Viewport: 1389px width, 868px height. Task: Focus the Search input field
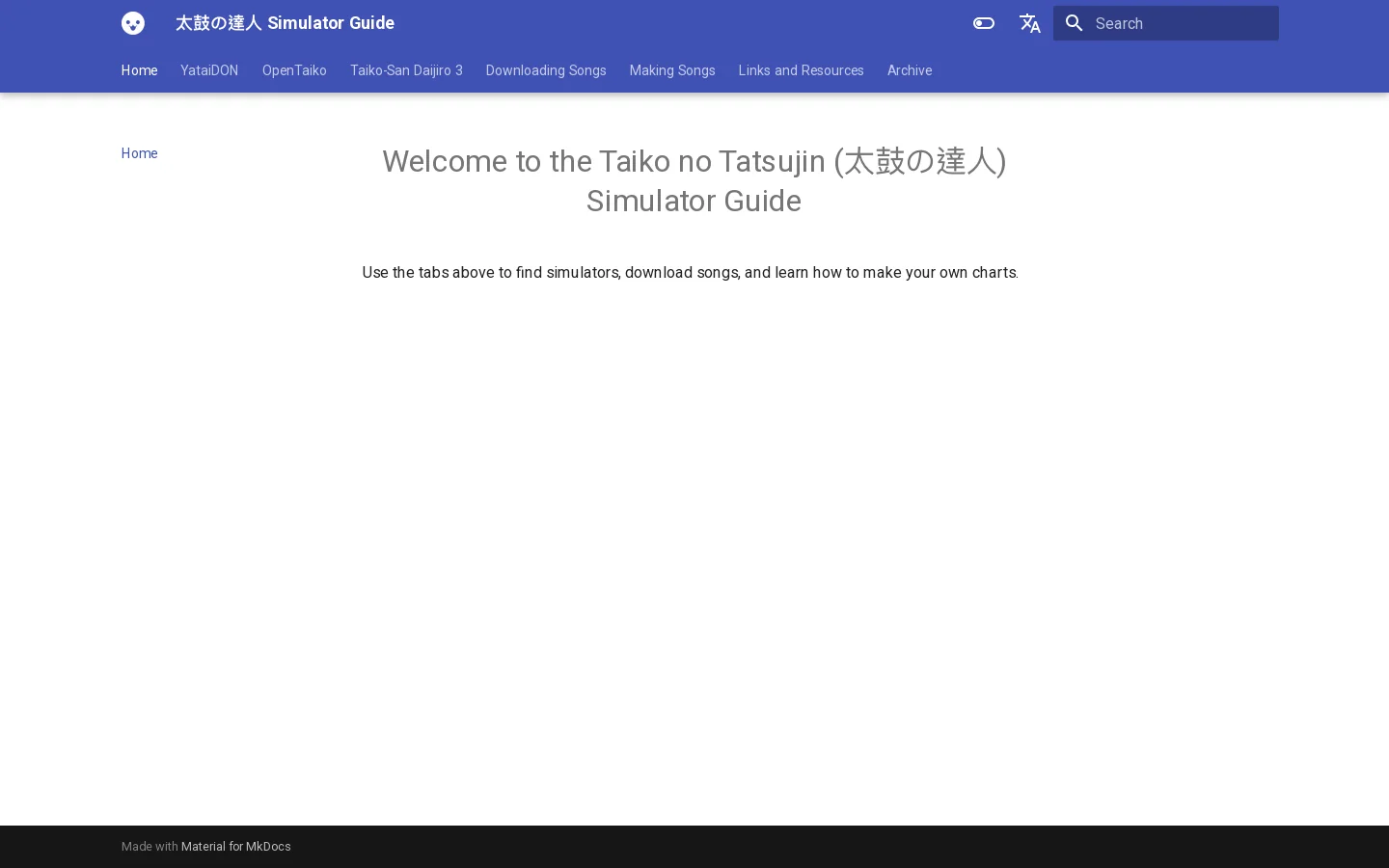(x=1165, y=23)
